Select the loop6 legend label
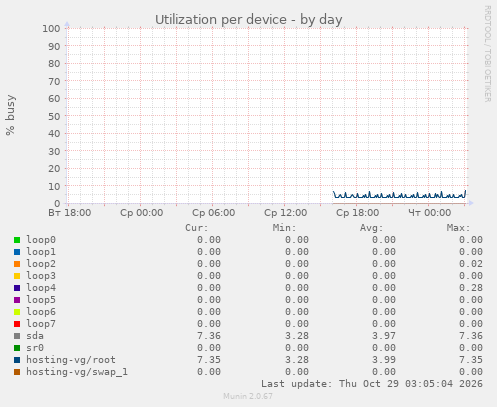Screen dimensions: 497x407 (41, 312)
